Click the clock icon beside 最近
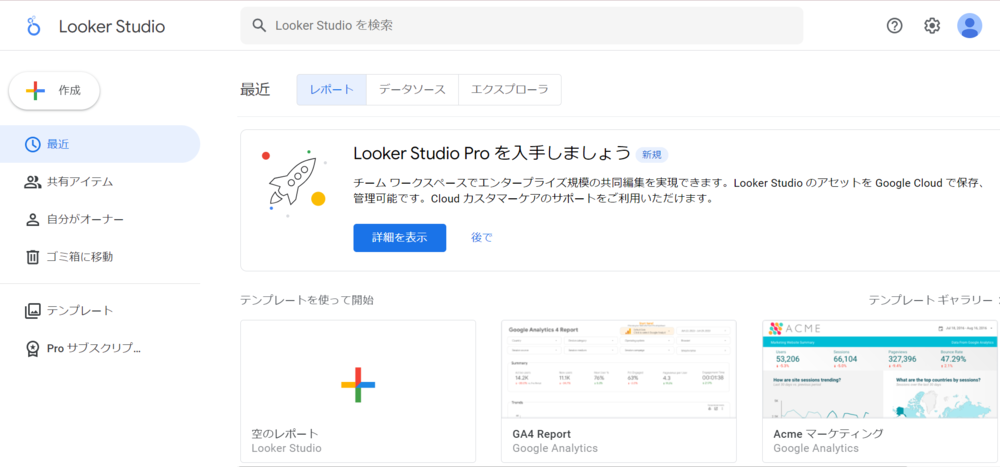This screenshot has width=1000, height=467. click(32, 144)
